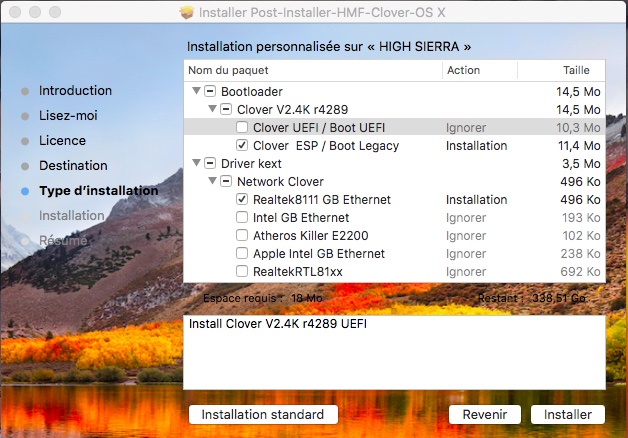This screenshot has width=628, height=438.
Task: Select the Clover ESP / Boot Legacy row
Action: pos(395,145)
